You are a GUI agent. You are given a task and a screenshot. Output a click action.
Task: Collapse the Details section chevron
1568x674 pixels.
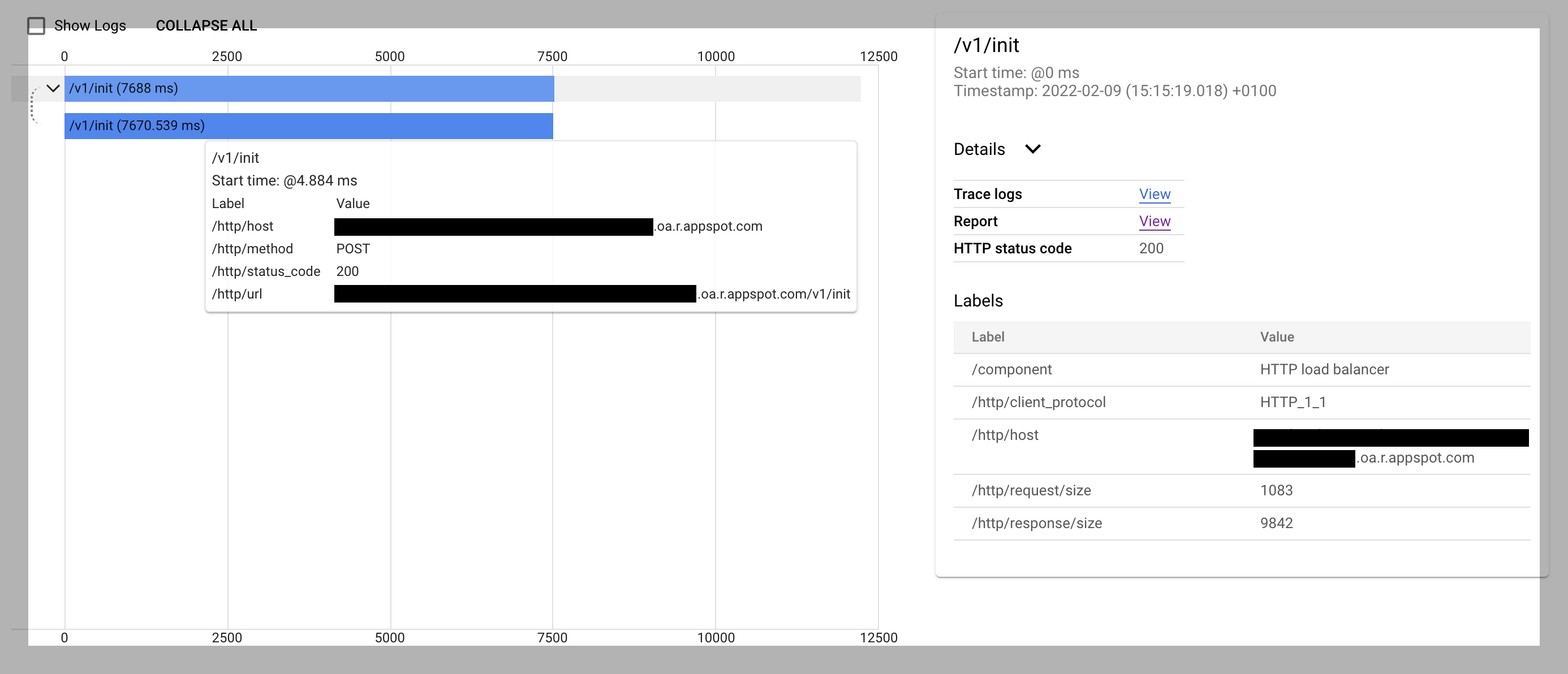1033,149
